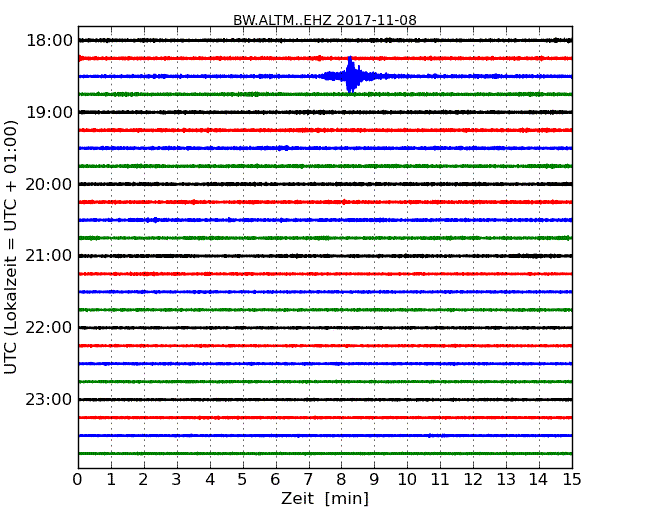This screenshot has width=650, height=520.
Task: Click the green trace just above 19:00
Action: 325,94
